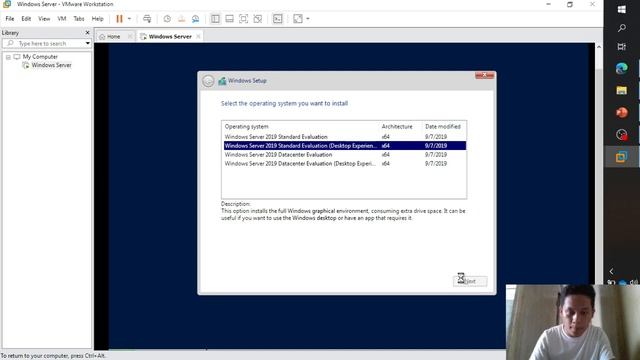The width and height of the screenshot is (640, 360).
Task: Open the Library search dropdown arrow
Action: [x=87, y=43]
